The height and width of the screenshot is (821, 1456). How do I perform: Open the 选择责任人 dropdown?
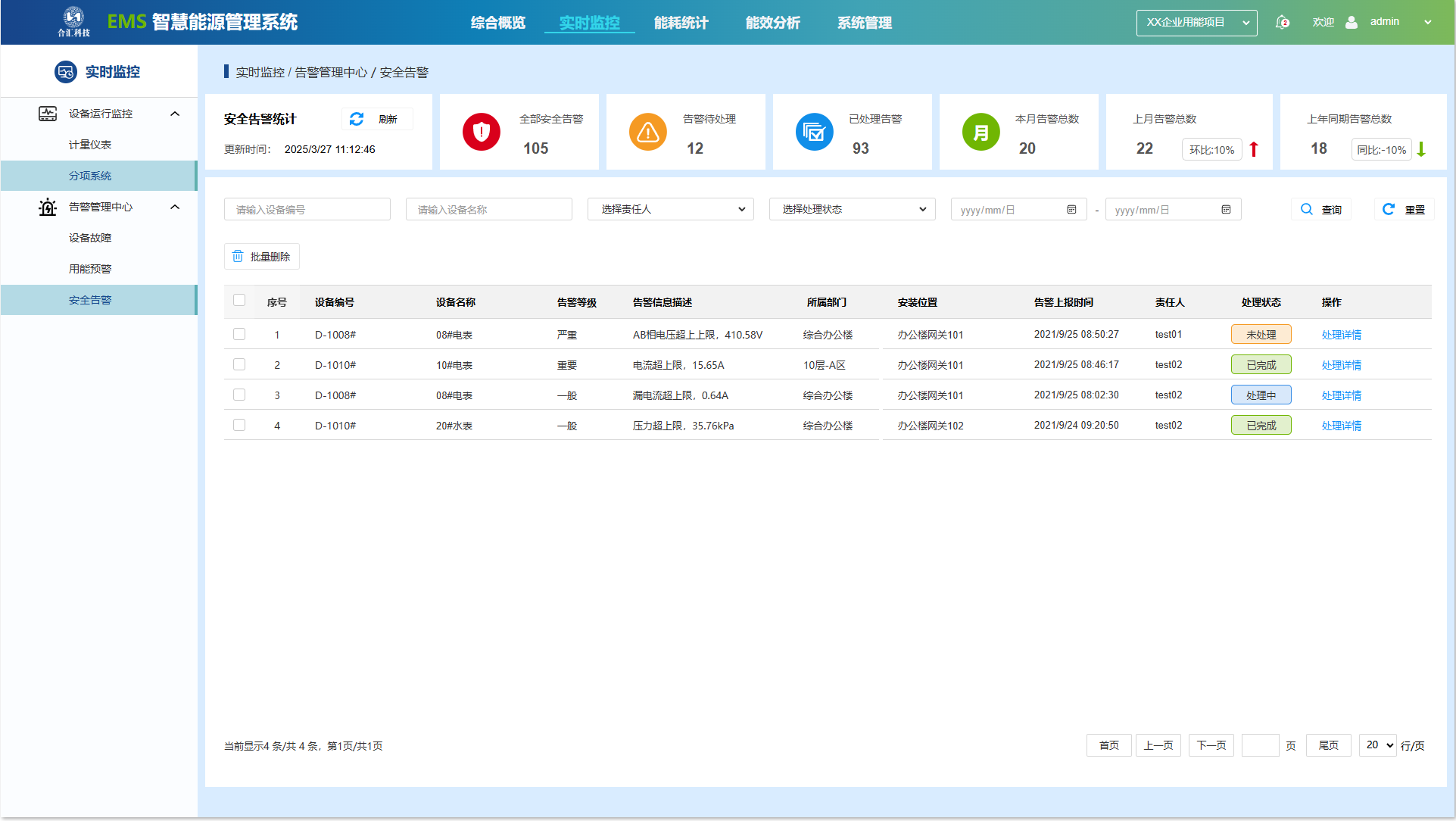[x=670, y=209]
